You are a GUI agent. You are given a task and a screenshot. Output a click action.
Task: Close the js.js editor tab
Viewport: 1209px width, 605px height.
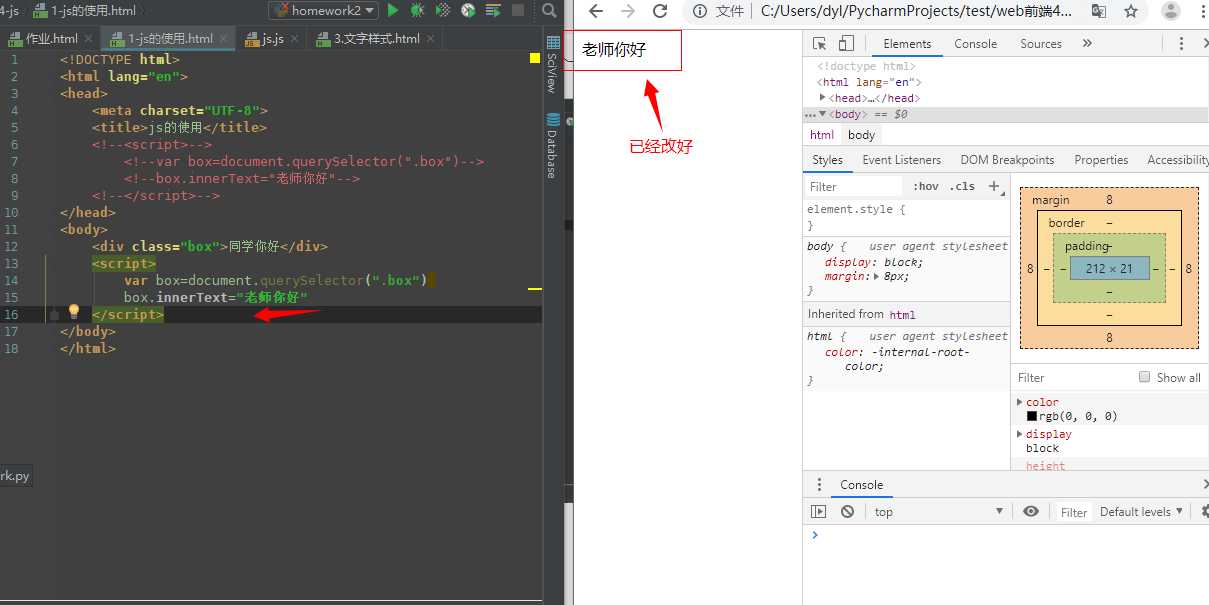(x=296, y=39)
